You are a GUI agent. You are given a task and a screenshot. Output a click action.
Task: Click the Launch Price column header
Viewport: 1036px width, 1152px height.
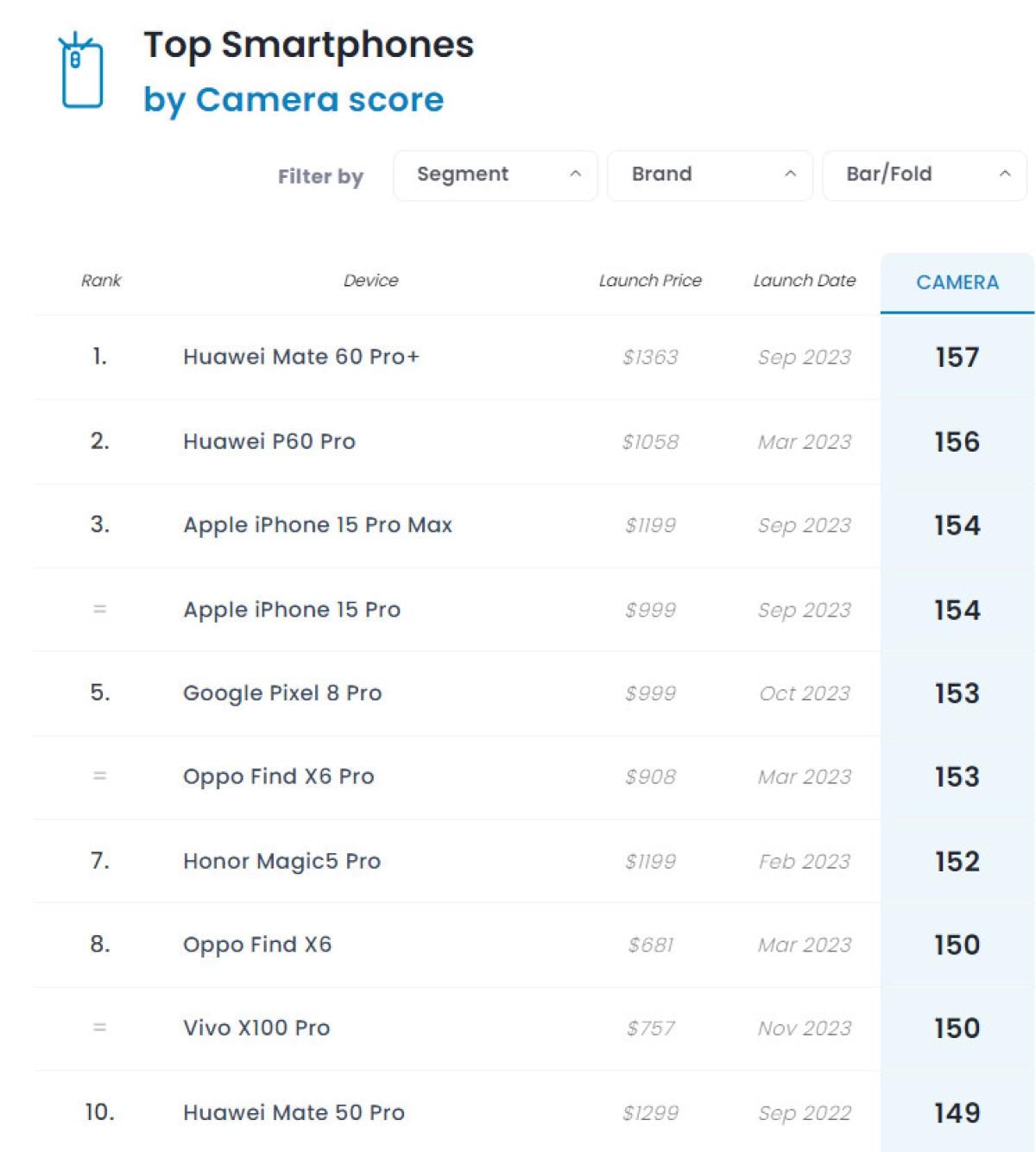point(650,281)
